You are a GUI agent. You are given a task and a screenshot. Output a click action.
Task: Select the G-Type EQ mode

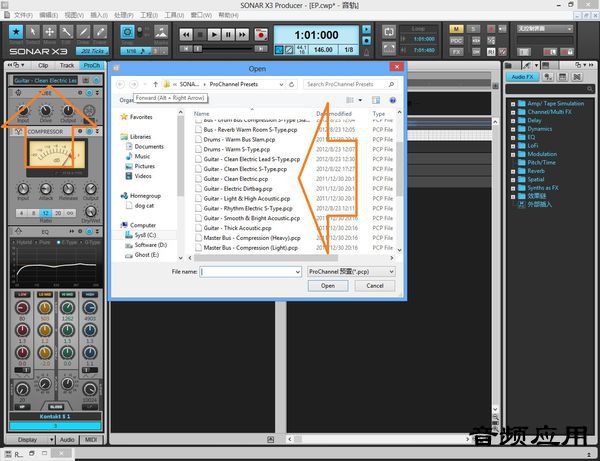90,243
